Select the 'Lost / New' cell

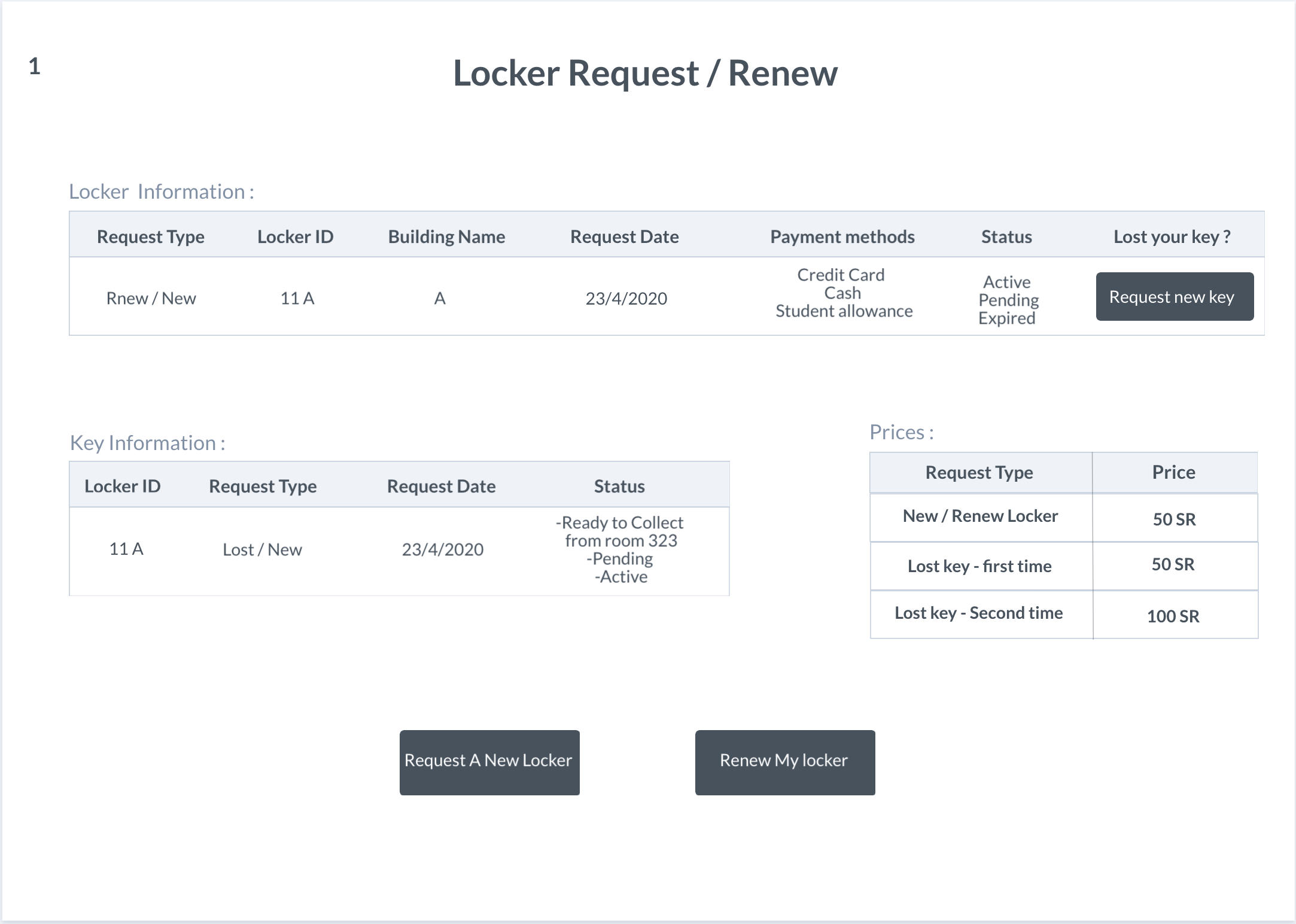point(262,549)
